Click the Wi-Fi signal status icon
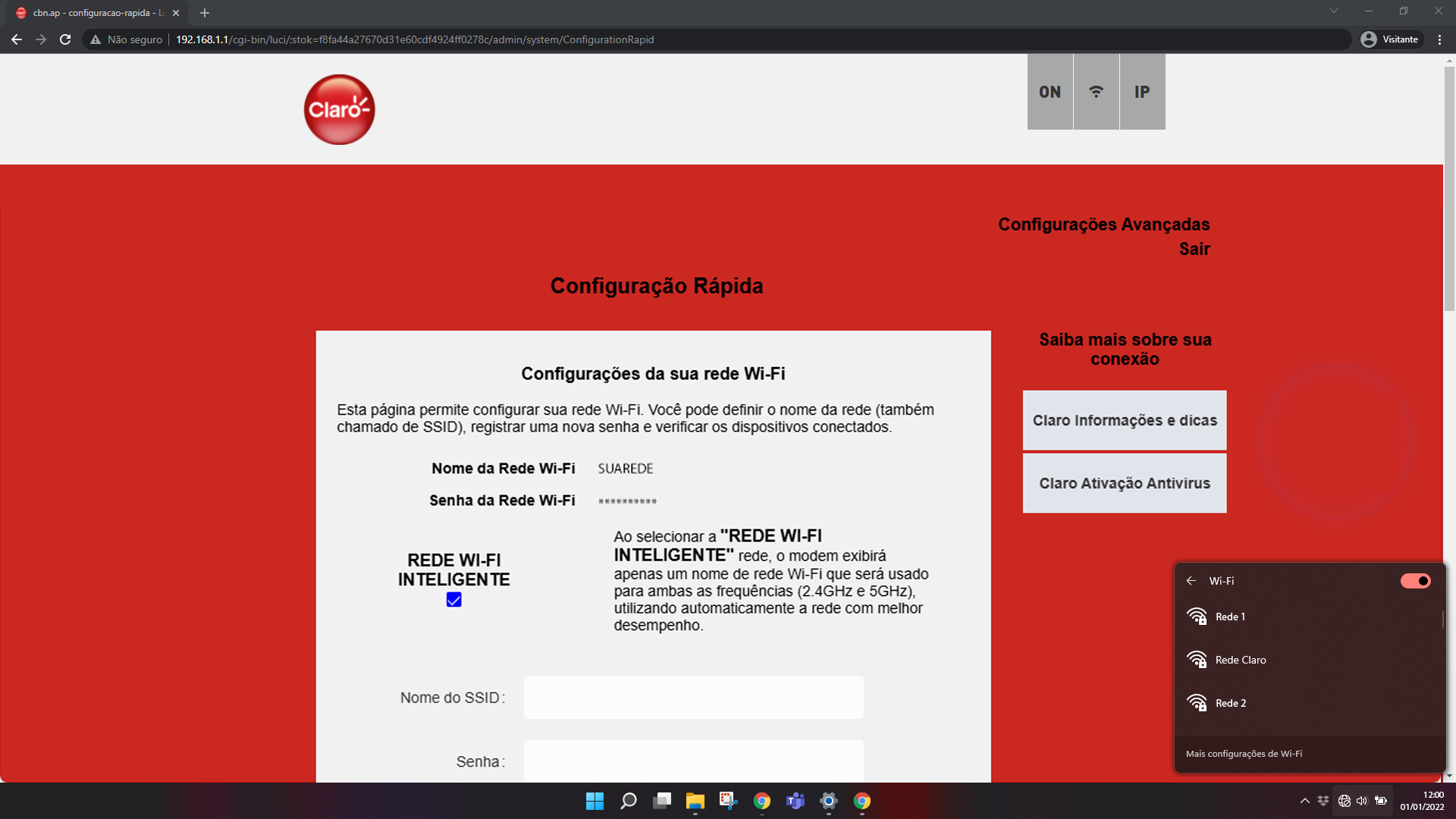 1096,92
